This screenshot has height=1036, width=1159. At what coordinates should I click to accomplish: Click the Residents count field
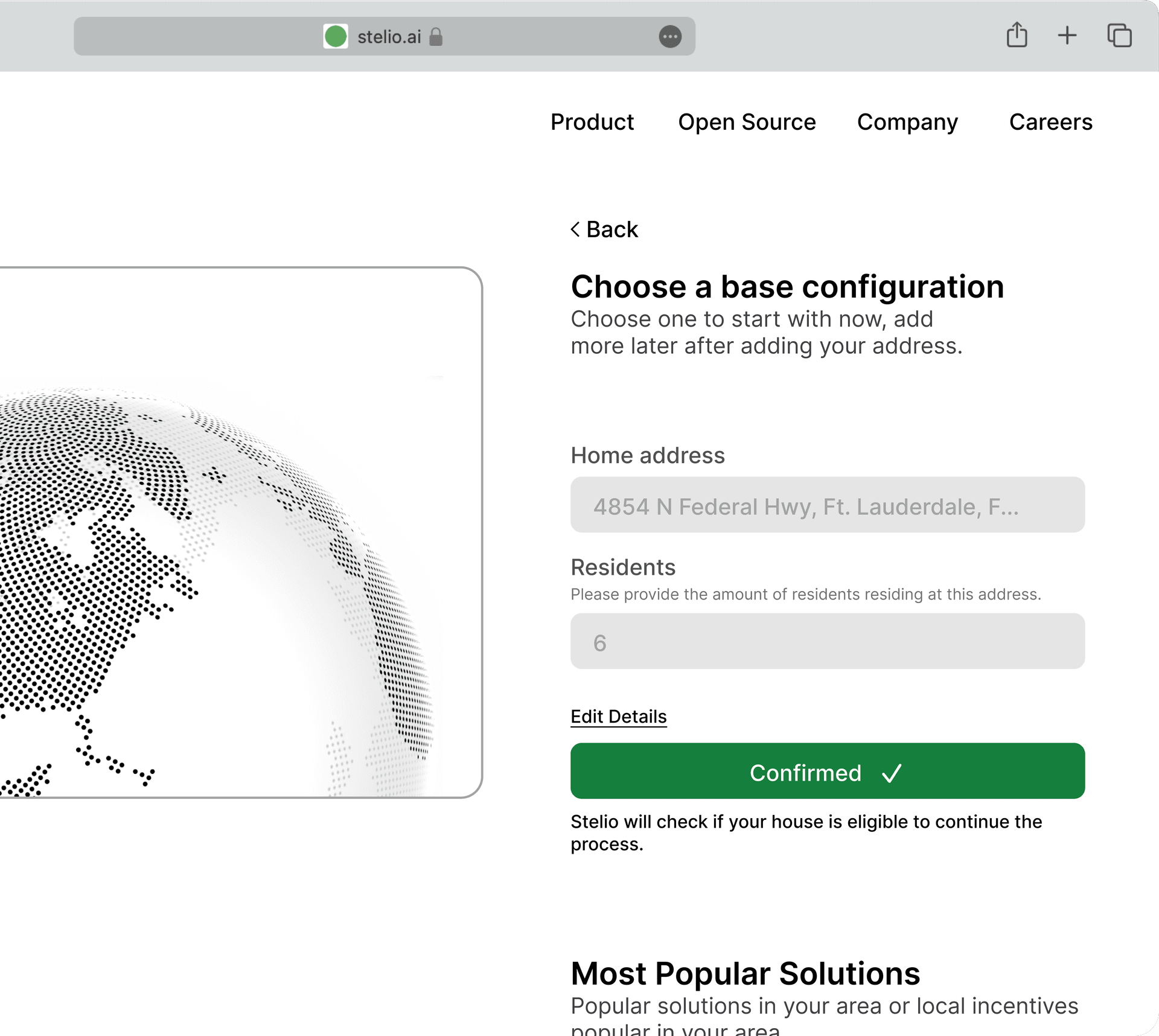tap(828, 641)
